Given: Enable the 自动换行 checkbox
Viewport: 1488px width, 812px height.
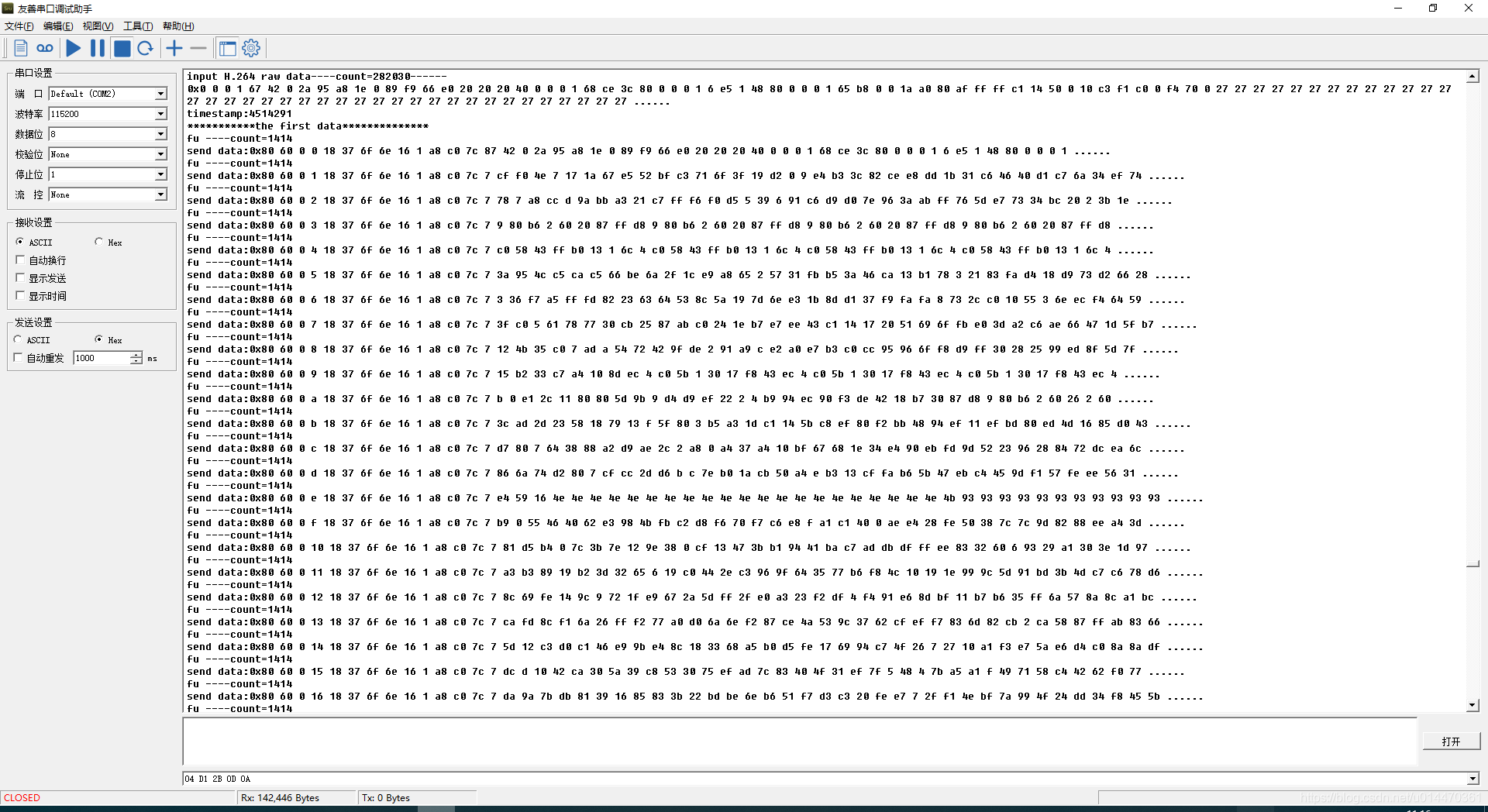Looking at the screenshot, I should coord(20,260).
